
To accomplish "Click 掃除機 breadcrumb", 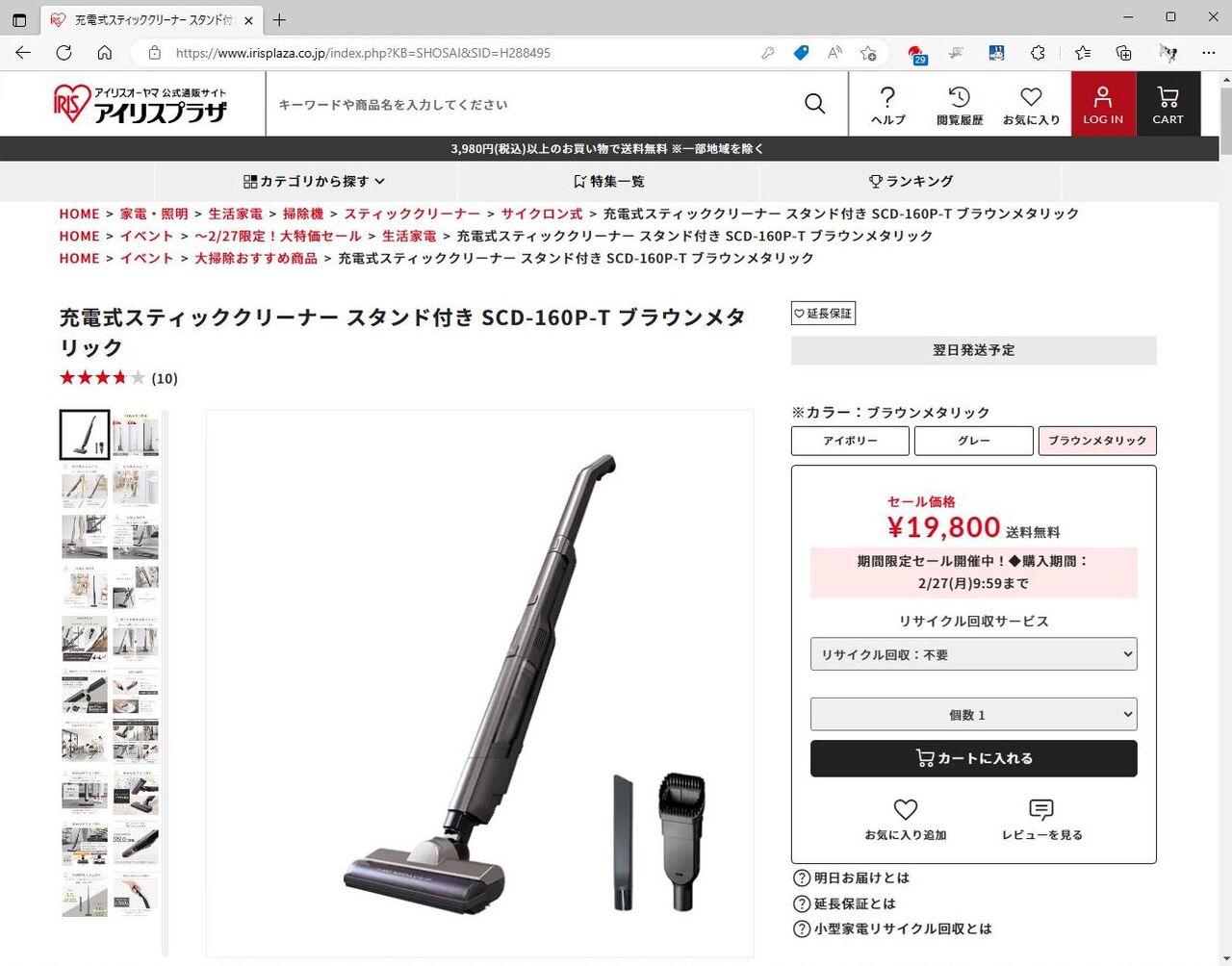I will click(303, 214).
